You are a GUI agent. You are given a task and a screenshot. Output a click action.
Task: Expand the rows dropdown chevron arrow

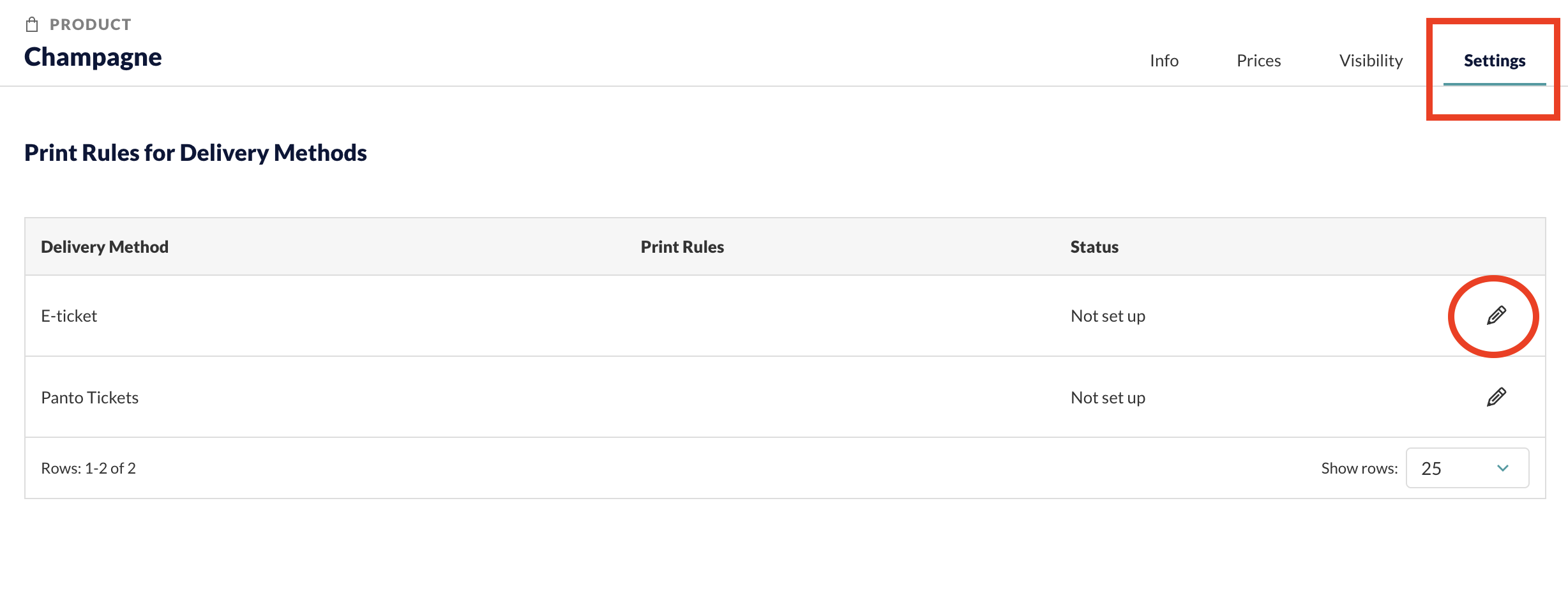[x=1502, y=468]
